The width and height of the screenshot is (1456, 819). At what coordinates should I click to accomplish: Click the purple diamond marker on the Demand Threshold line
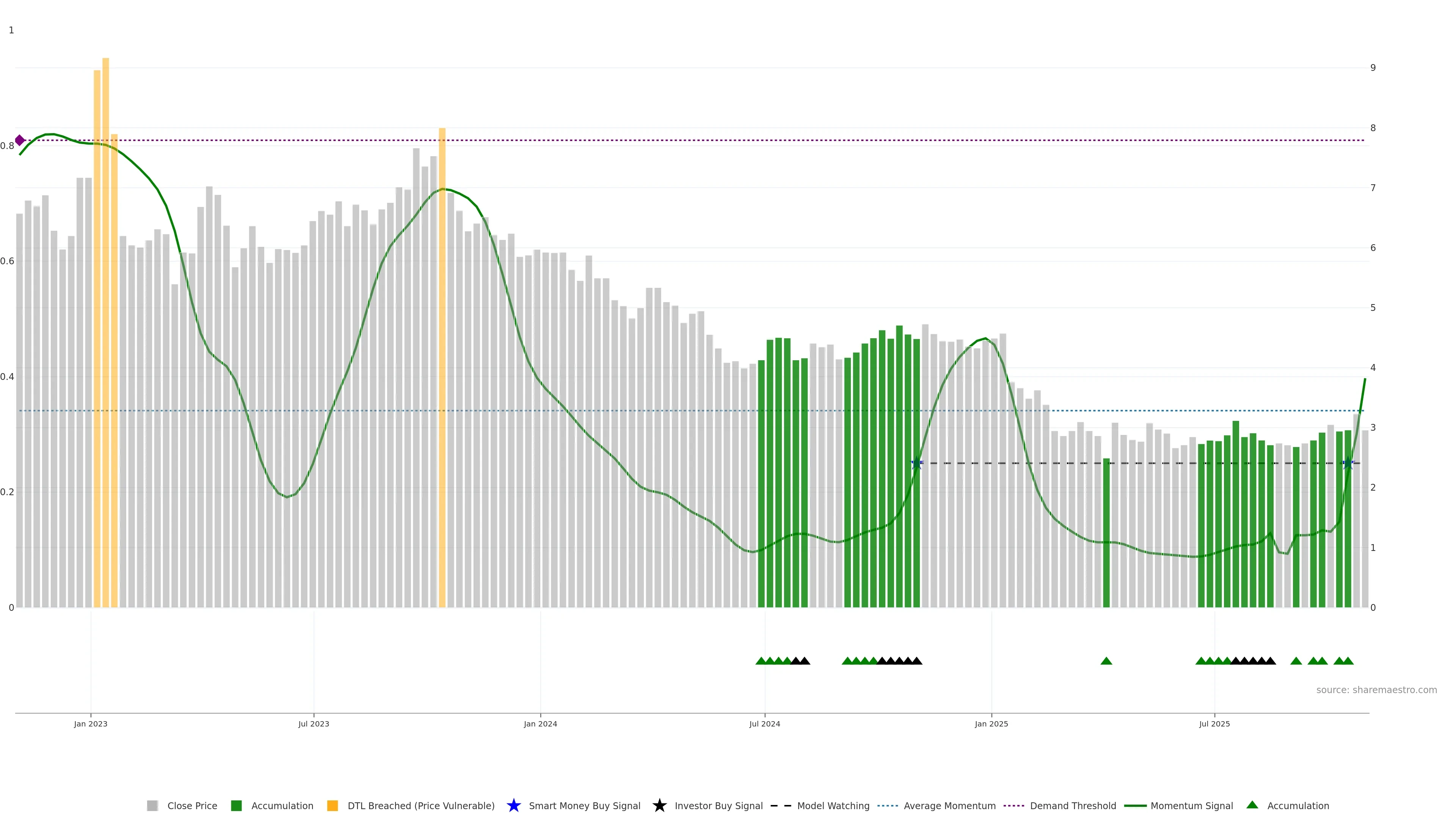[20, 140]
